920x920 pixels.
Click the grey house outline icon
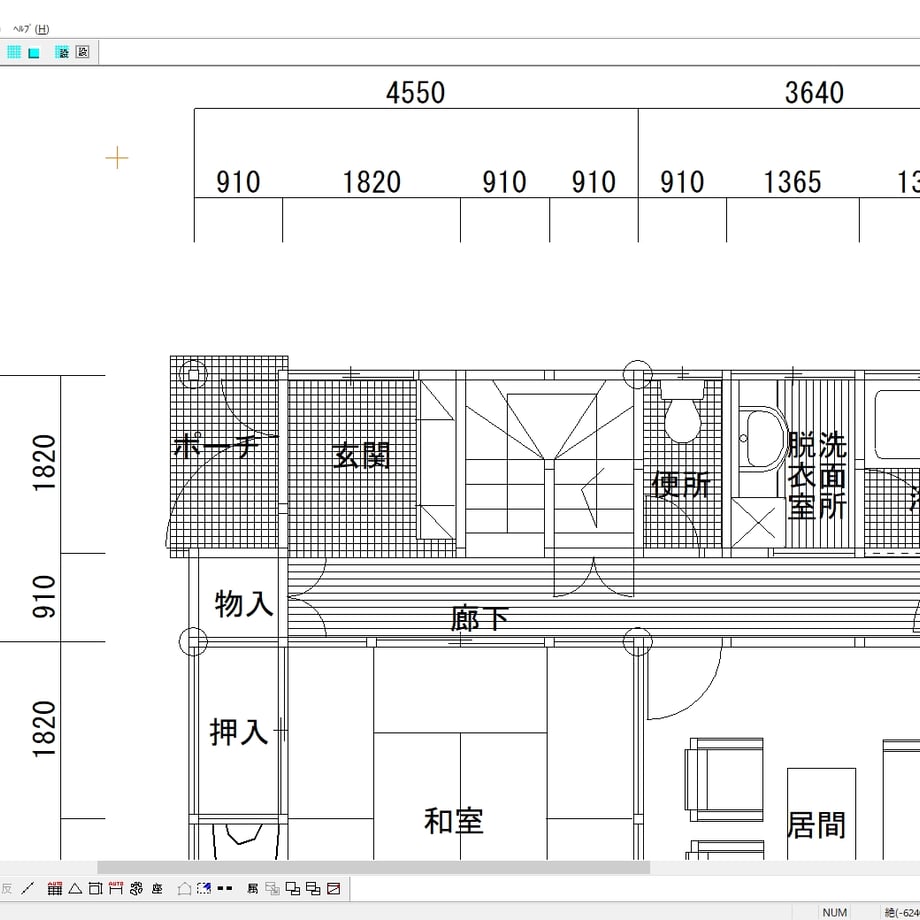(184, 889)
